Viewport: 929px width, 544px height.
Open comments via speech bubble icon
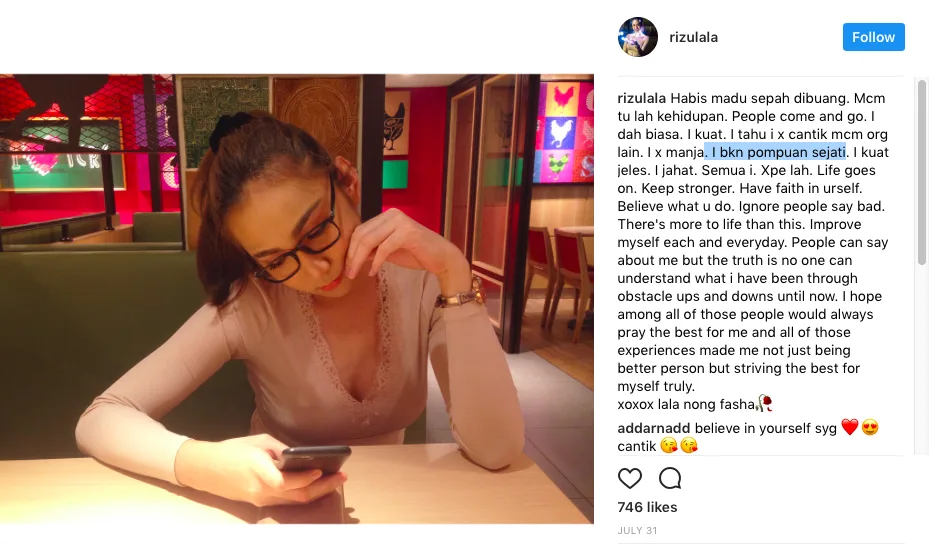pyautogui.click(x=670, y=478)
